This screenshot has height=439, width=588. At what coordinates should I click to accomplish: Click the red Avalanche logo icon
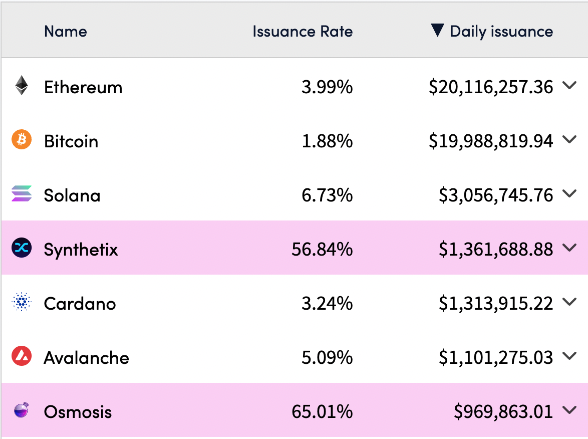21,356
